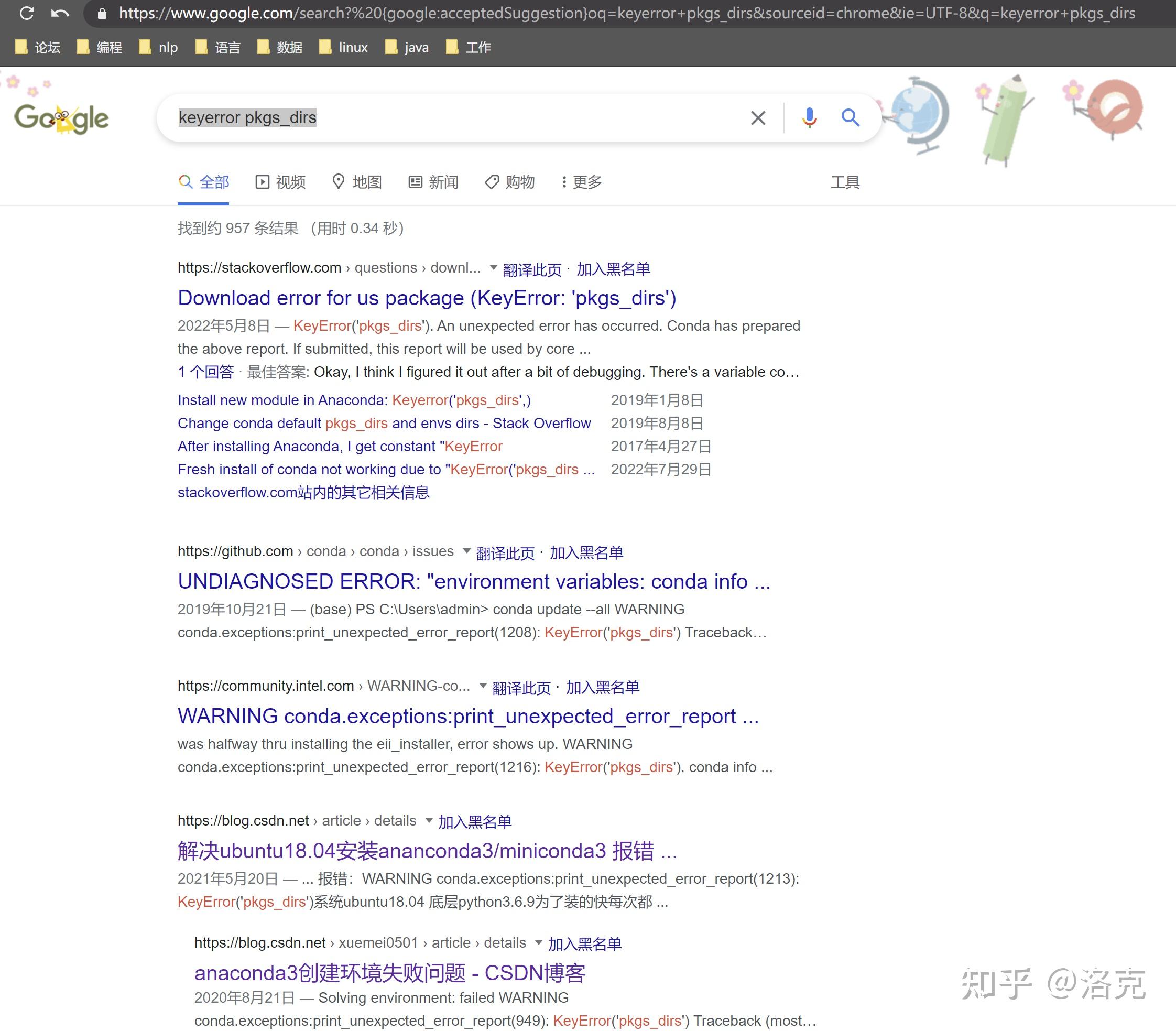The image size is (1176, 1031).
Task: Open the 语言 bookmark folder
Action: tap(217, 47)
